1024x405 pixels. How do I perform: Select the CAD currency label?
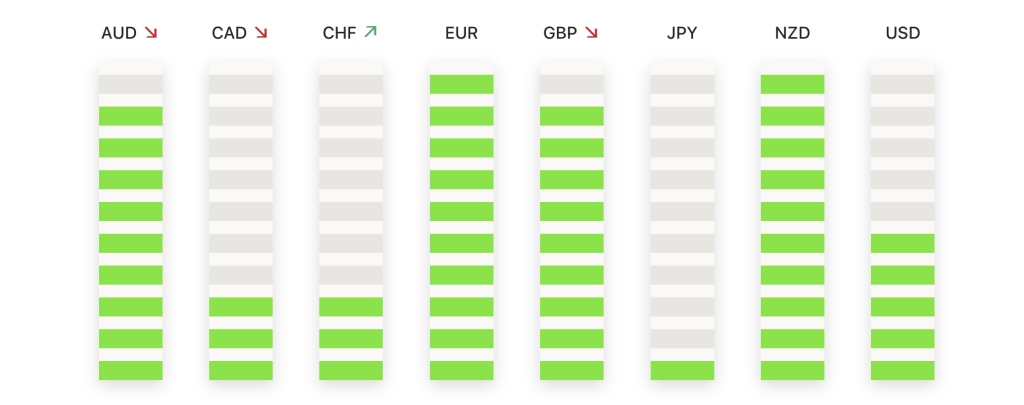tap(229, 33)
